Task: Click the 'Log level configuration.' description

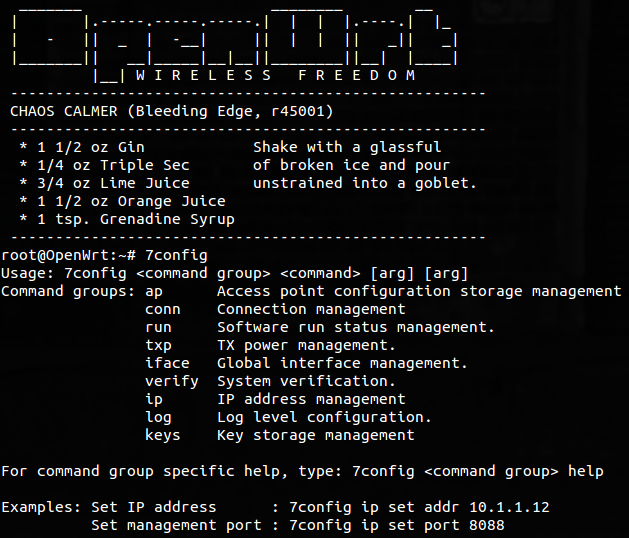Action: (325, 418)
